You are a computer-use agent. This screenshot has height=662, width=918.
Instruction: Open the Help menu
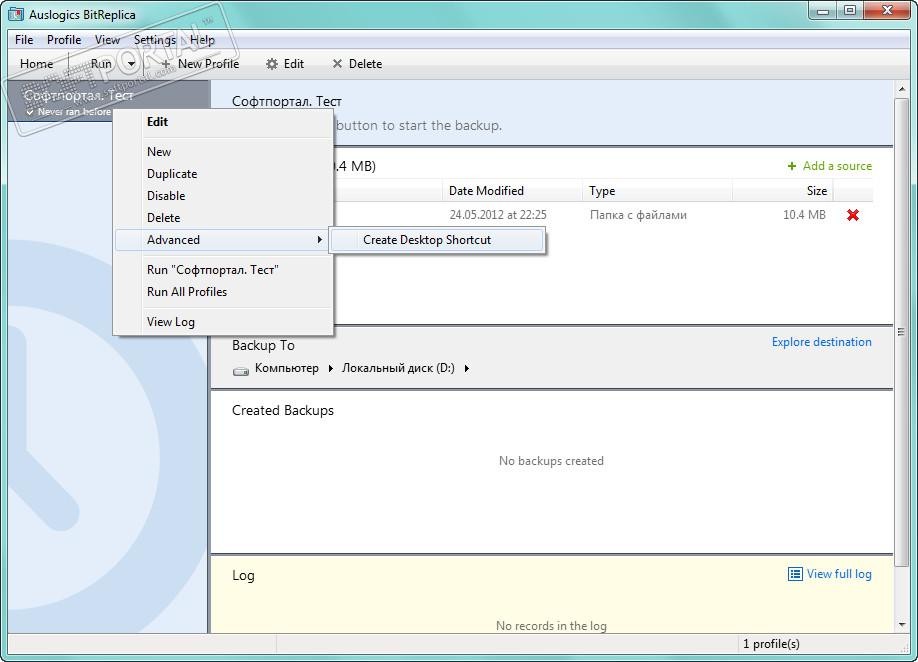pyautogui.click(x=202, y=40)
